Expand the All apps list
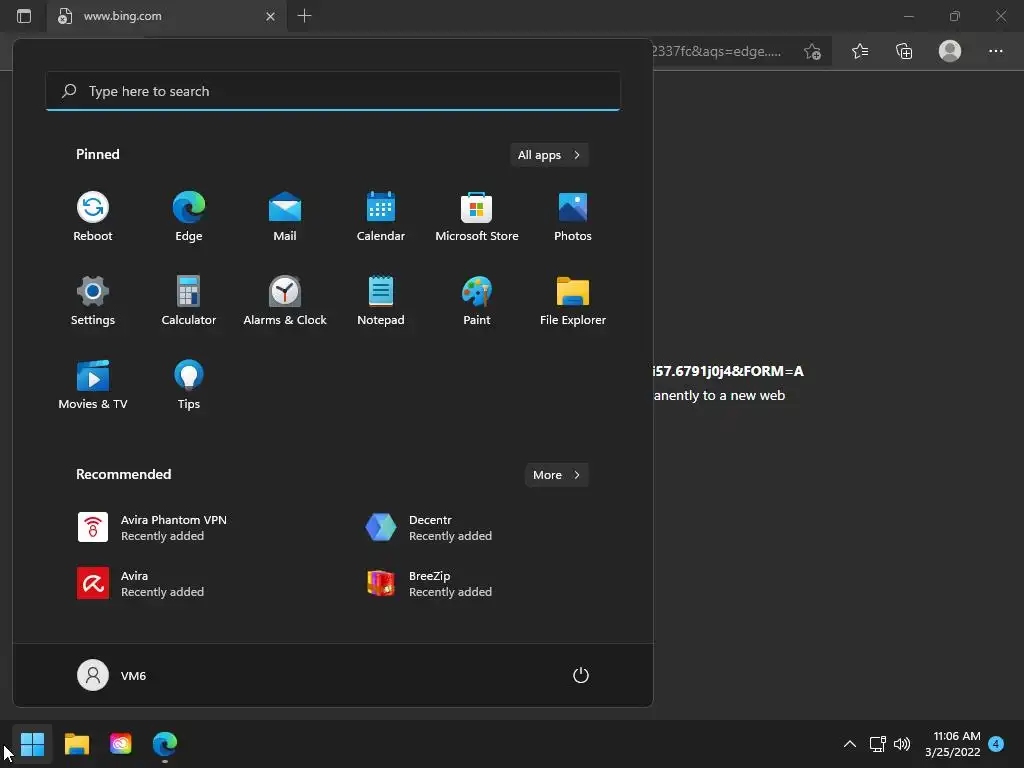 549,155
